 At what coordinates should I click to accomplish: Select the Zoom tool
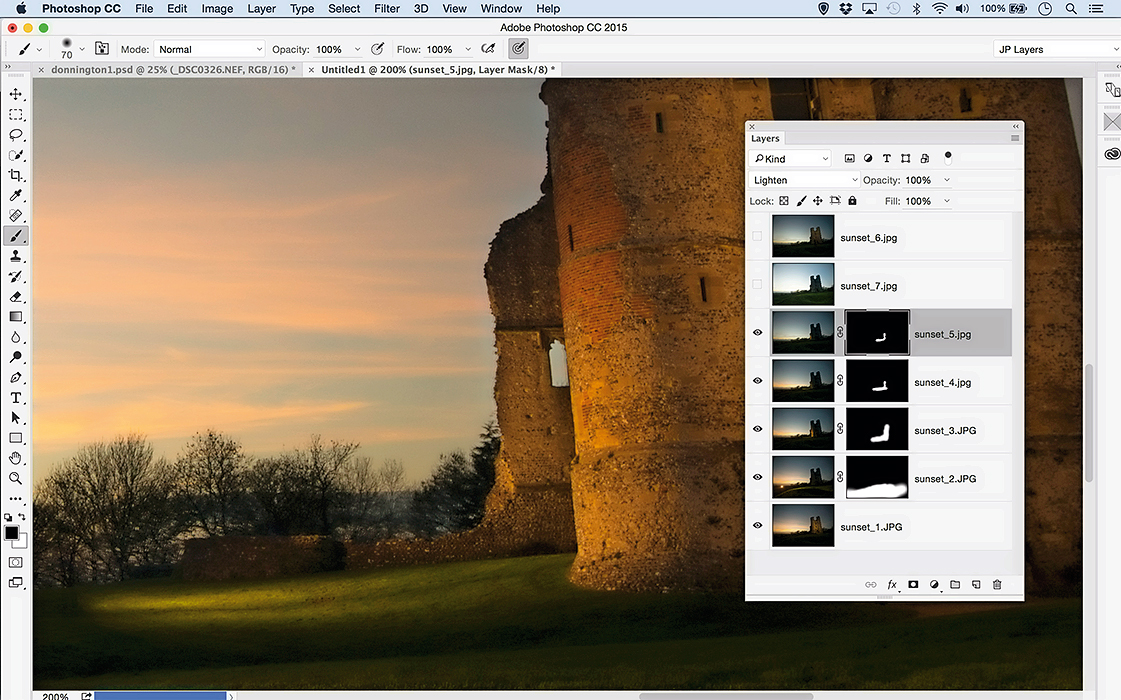click(x=16, y=478)
